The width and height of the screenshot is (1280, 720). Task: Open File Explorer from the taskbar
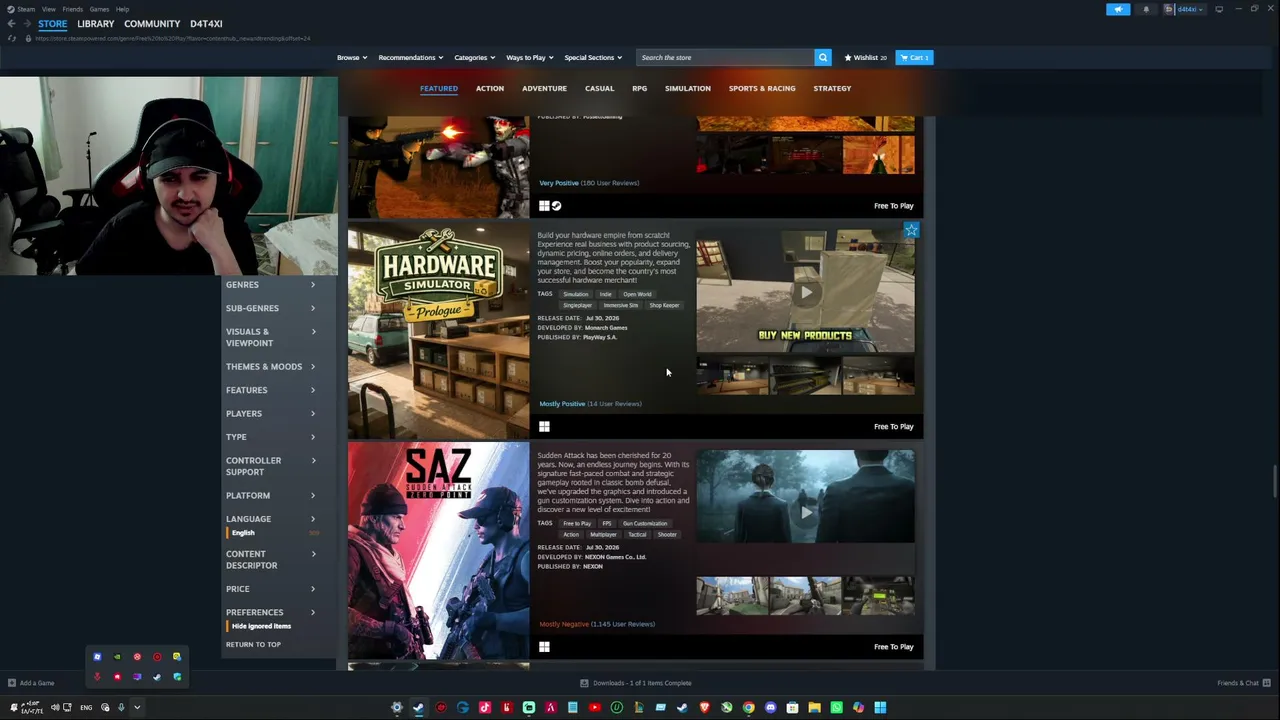point(814,708)
